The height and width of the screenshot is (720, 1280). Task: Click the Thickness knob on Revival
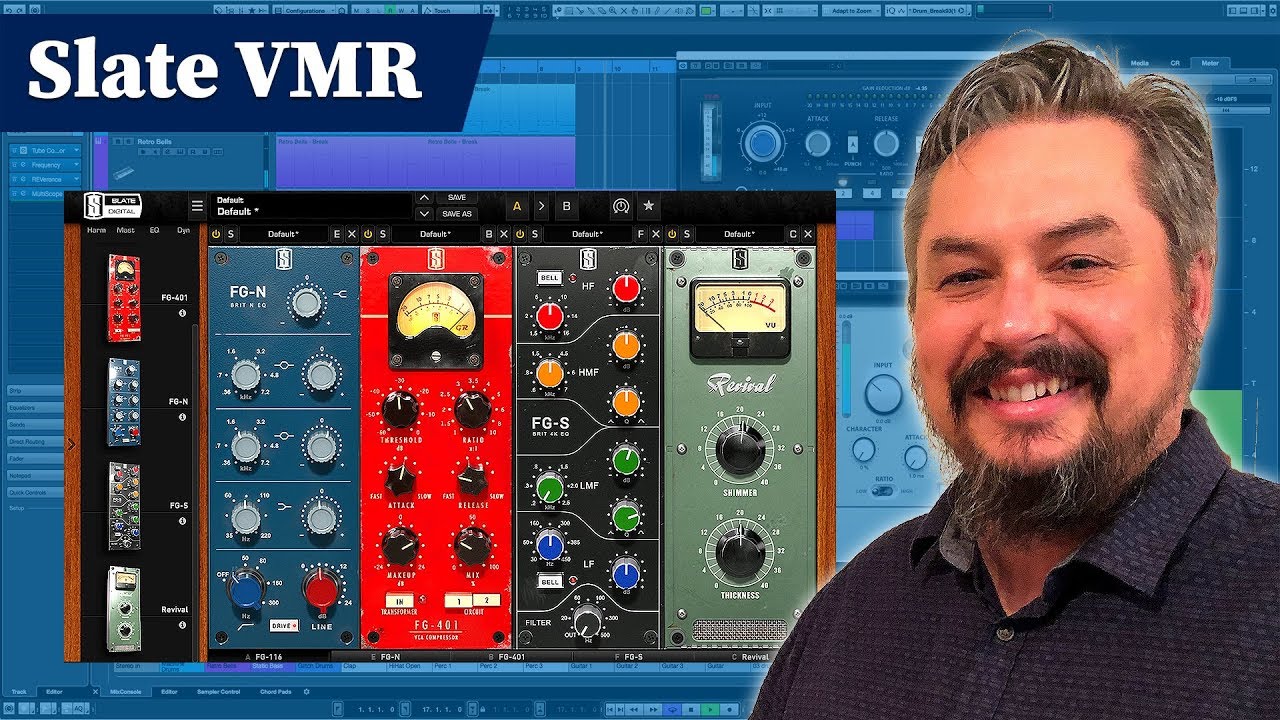740,551
